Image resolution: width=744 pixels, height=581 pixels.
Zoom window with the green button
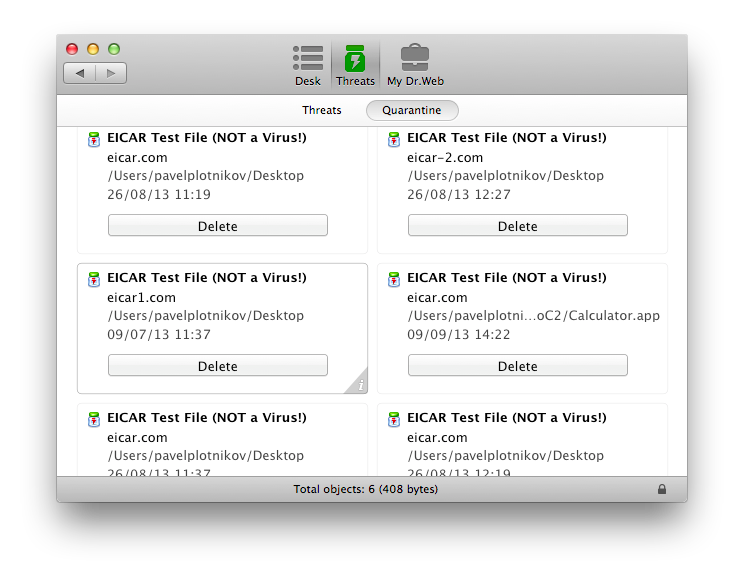click(x=114, y=49)
